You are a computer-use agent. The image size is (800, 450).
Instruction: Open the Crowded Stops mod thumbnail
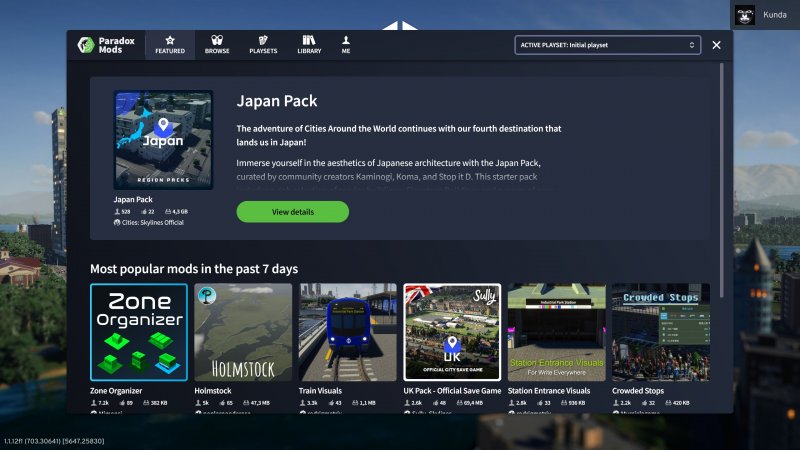(x=660, y=332)
